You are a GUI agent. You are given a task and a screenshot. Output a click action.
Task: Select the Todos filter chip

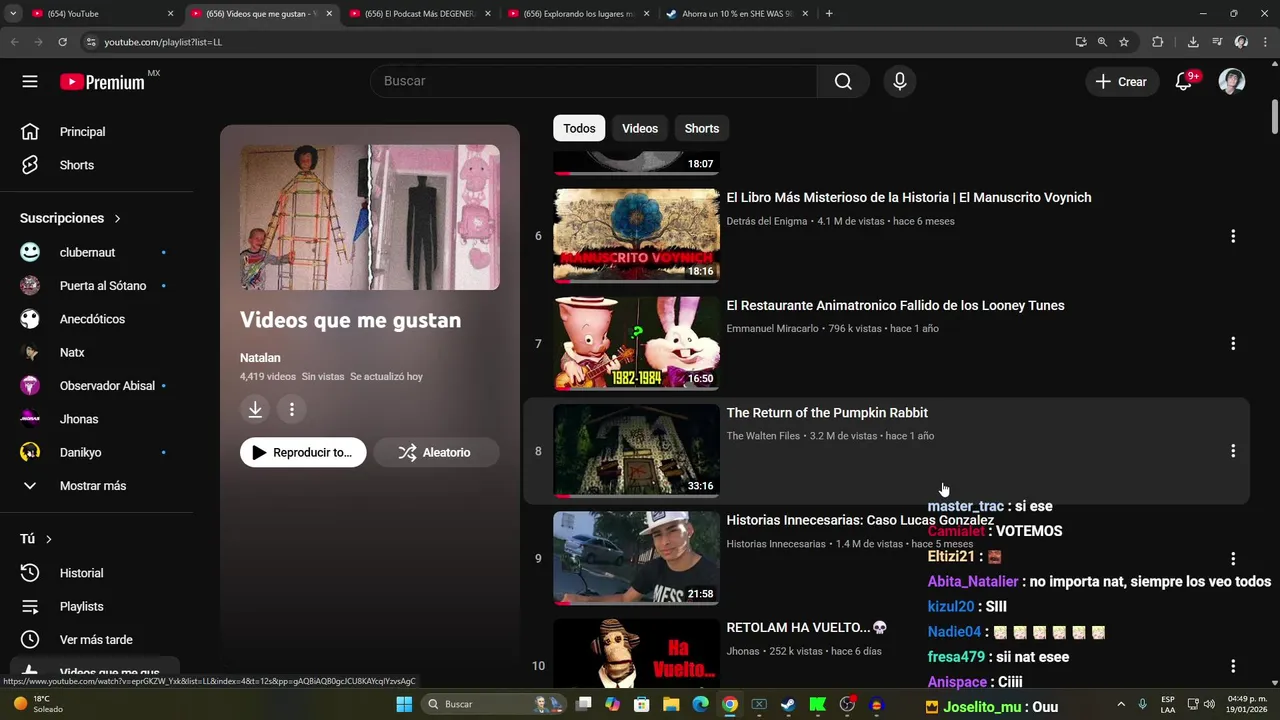pyautogui.click(x=579, y=128)
